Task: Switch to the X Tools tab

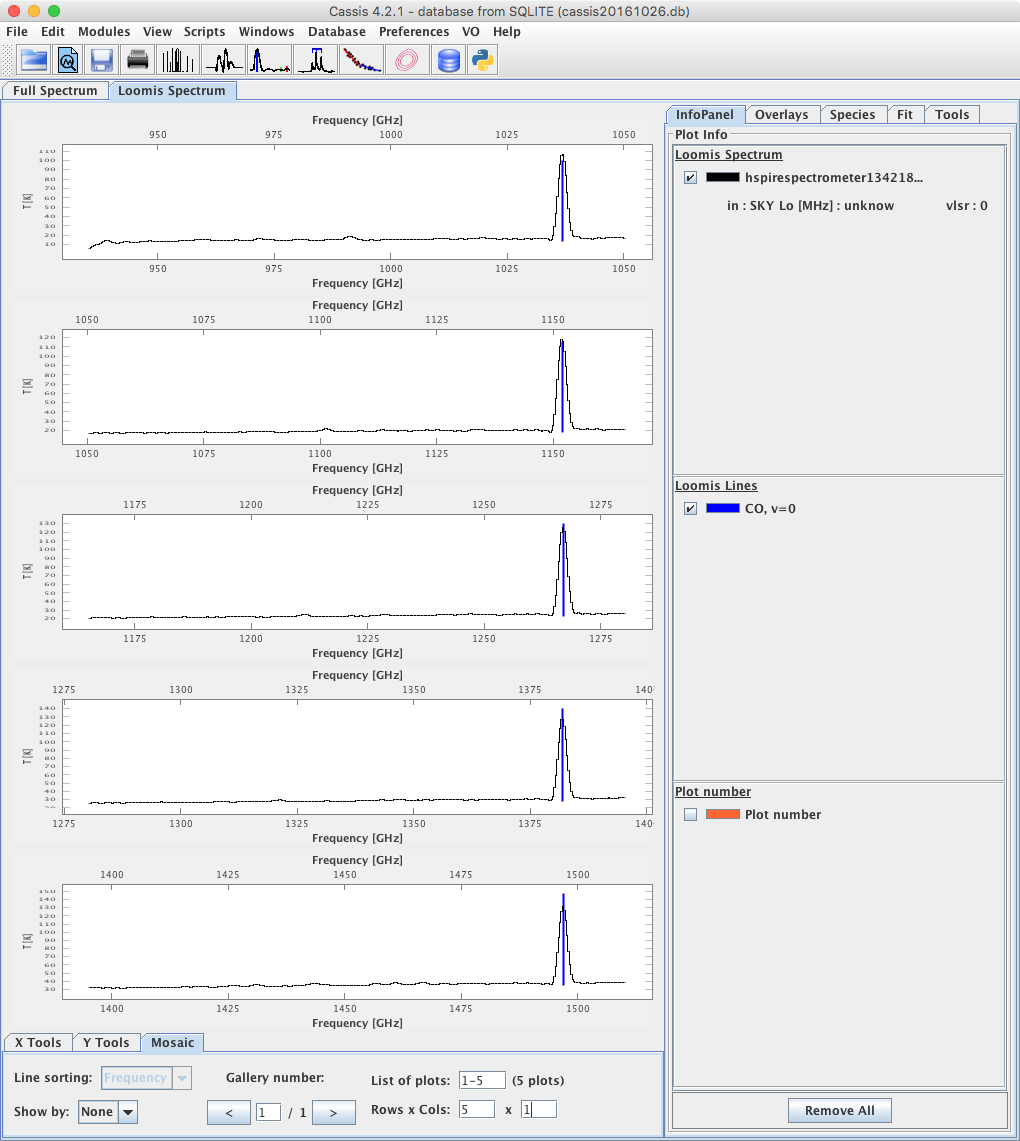Action: click(x=39, y=1043)
